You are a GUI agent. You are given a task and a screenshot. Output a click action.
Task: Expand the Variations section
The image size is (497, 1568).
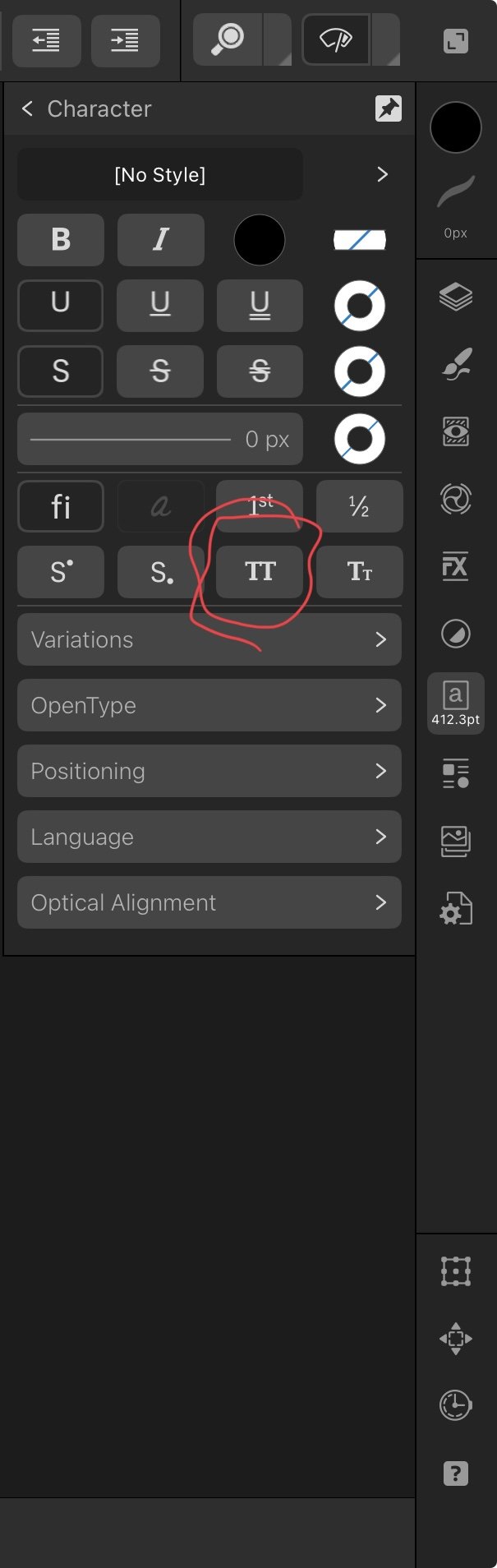click(209, 639)
